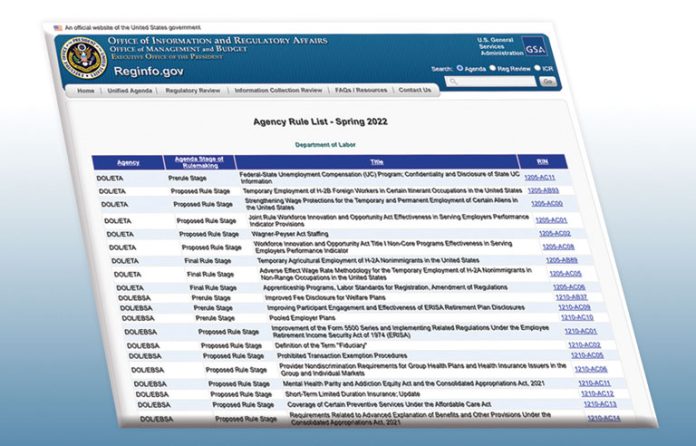Open RIN link 1210-AC02
Viewport: 696px width, 446px height.
point(584,345)
